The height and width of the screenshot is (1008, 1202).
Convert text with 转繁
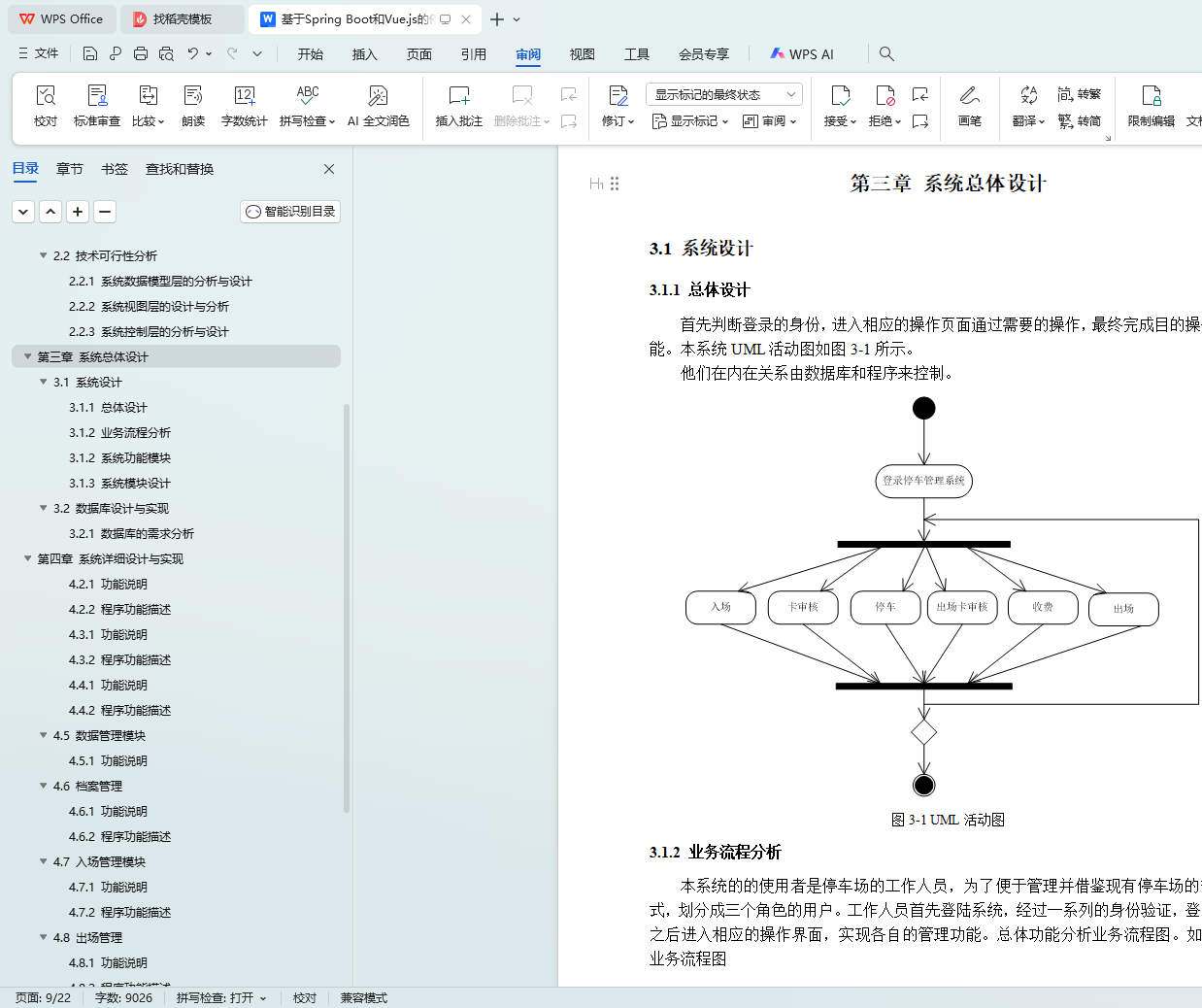[1080, 94]
